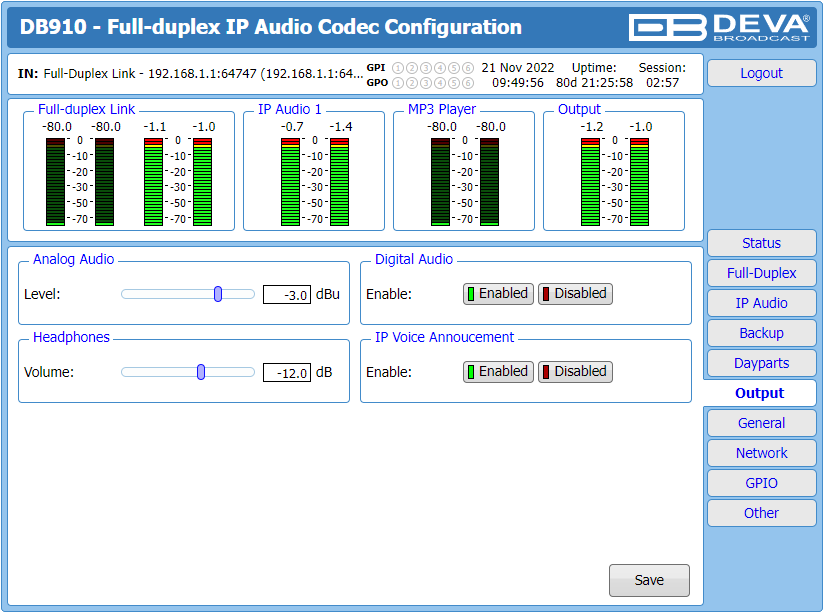Click the Full-duplex Link meter showing -1.1

point(153,182)
